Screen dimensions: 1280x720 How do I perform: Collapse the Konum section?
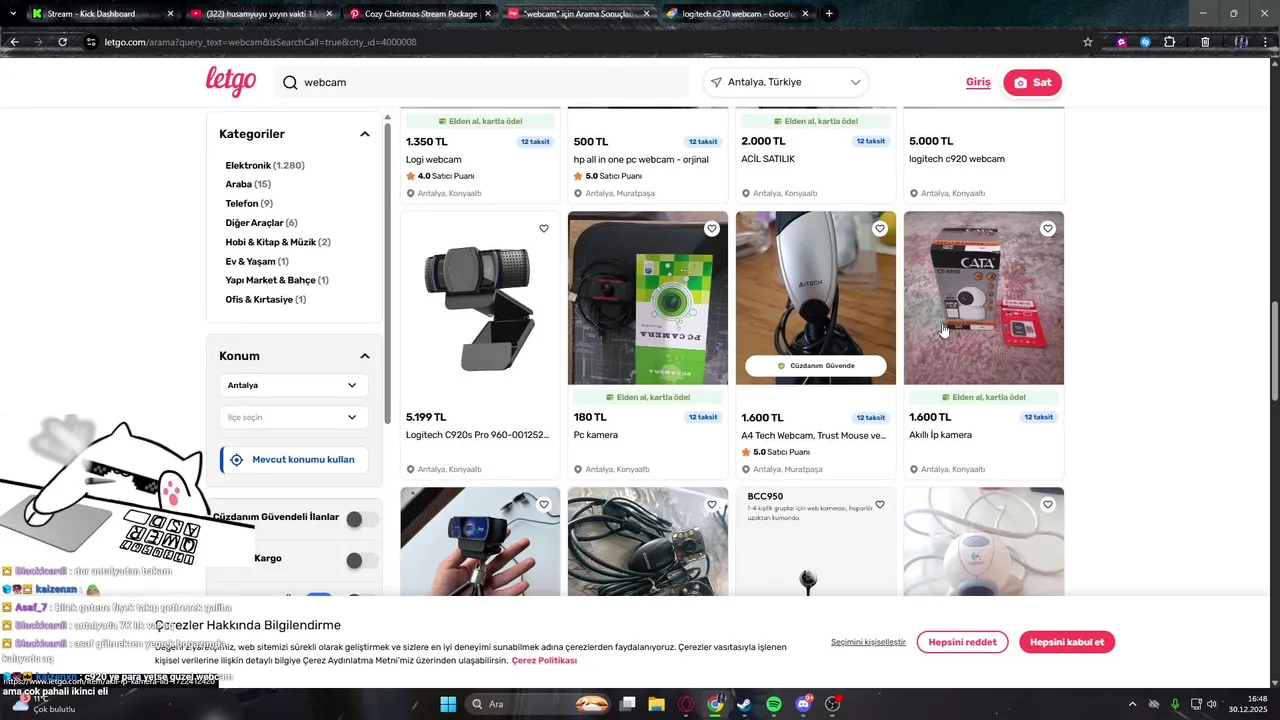click(365, 356)
